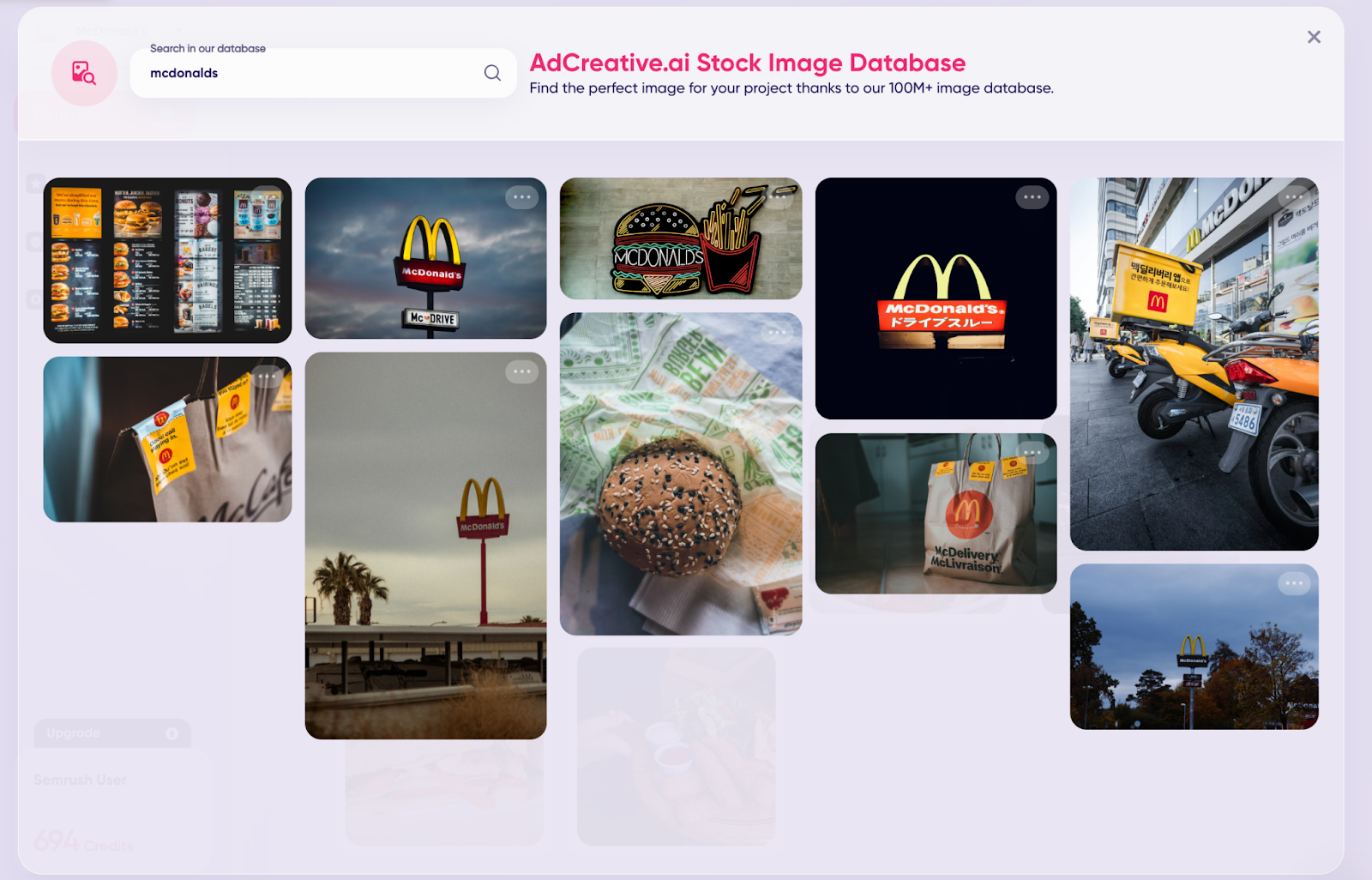Open three-dot menu on McDelivery bag image

[1032, 452]
